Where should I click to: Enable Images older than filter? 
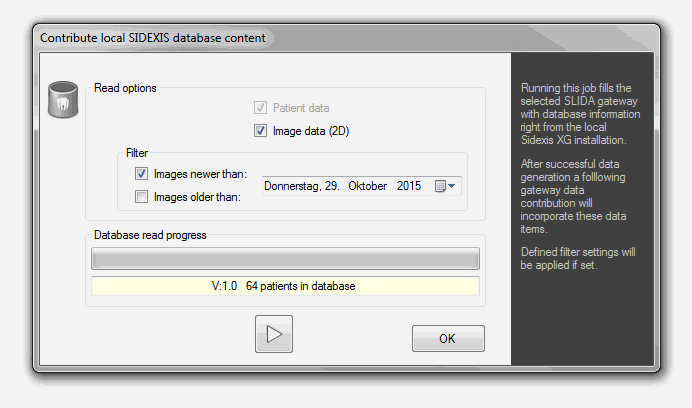pos(141,196)
